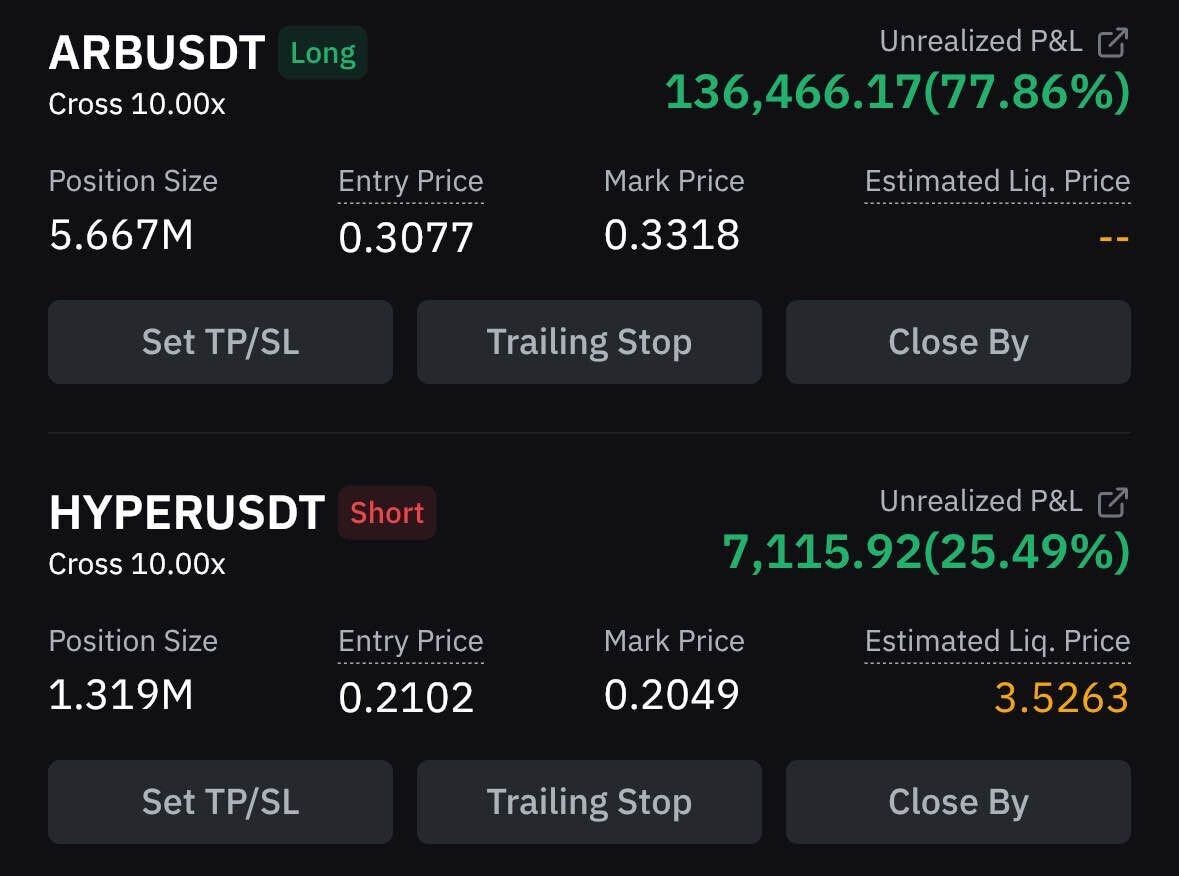This screenshot has height=876, width=1179.
Task: Set a Trailing Stop on ARBUSDT
Action: pos(589,342)
